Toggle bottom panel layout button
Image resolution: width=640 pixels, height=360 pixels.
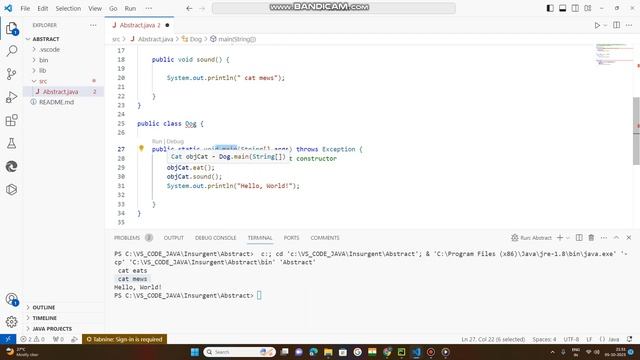(x=562, y=8)
